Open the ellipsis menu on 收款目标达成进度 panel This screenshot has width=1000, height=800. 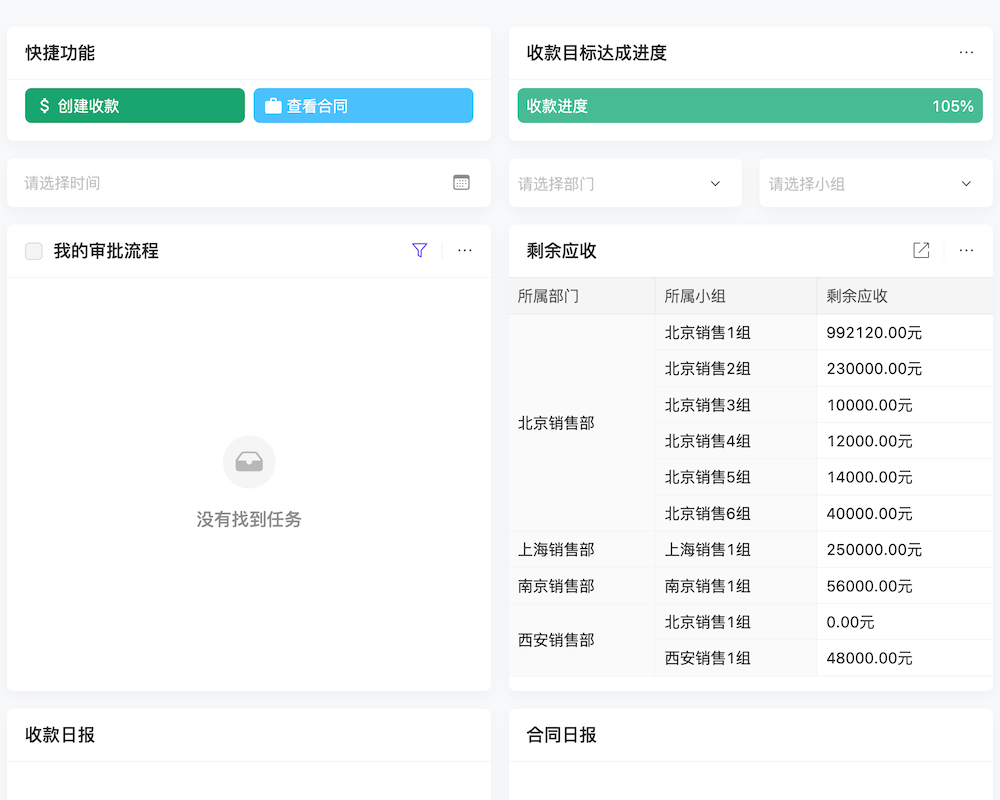(x=966, y=52)
